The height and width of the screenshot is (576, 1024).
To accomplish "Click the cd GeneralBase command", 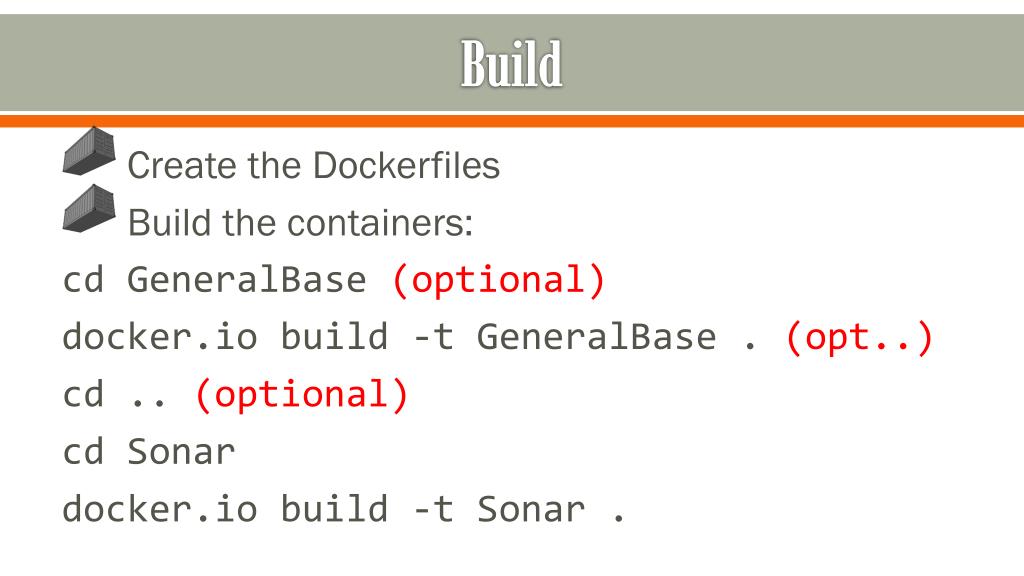I will coord(215,280).
